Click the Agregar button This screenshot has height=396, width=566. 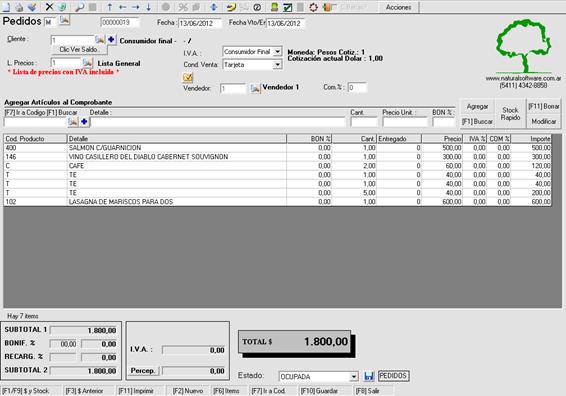tap(477, 106)
